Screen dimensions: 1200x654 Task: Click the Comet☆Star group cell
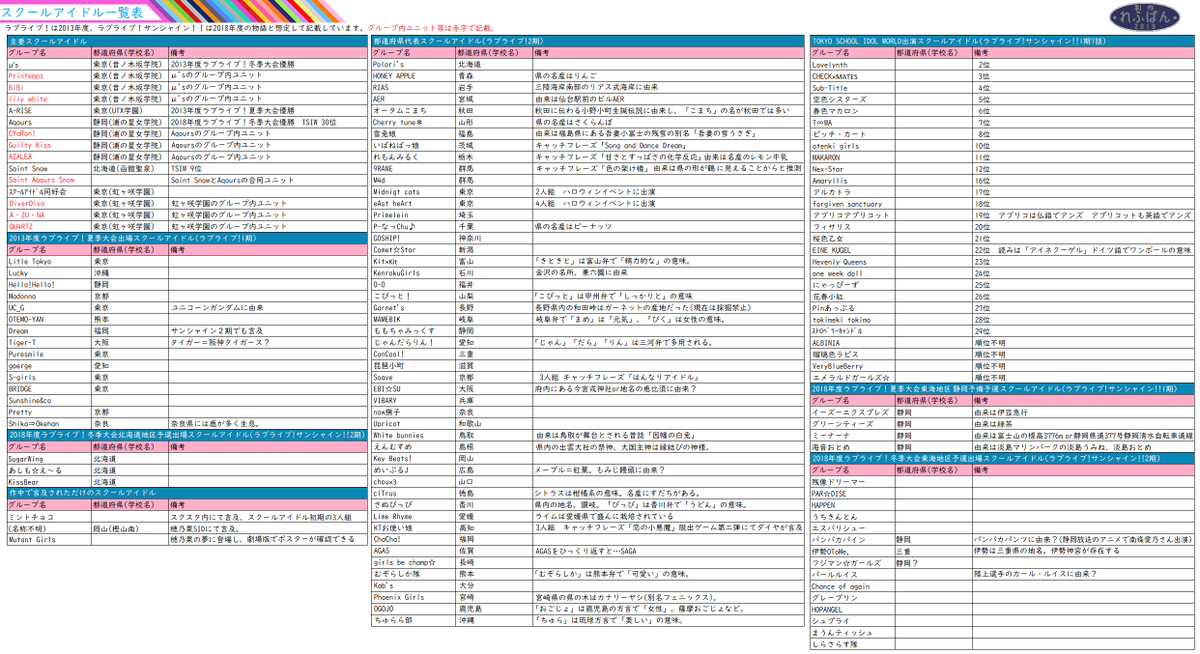[x=413, y=249]
